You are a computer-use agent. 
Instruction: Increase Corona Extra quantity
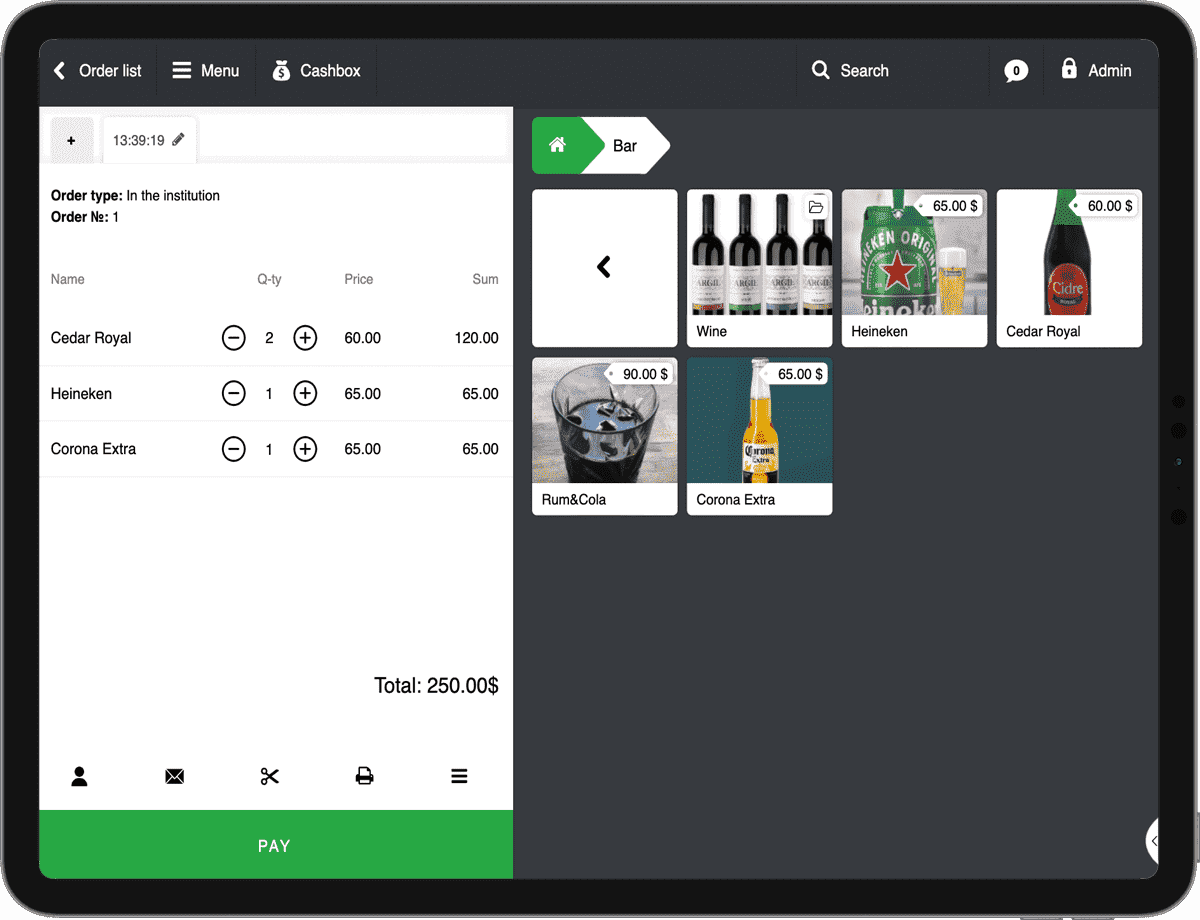coord(305,449)
